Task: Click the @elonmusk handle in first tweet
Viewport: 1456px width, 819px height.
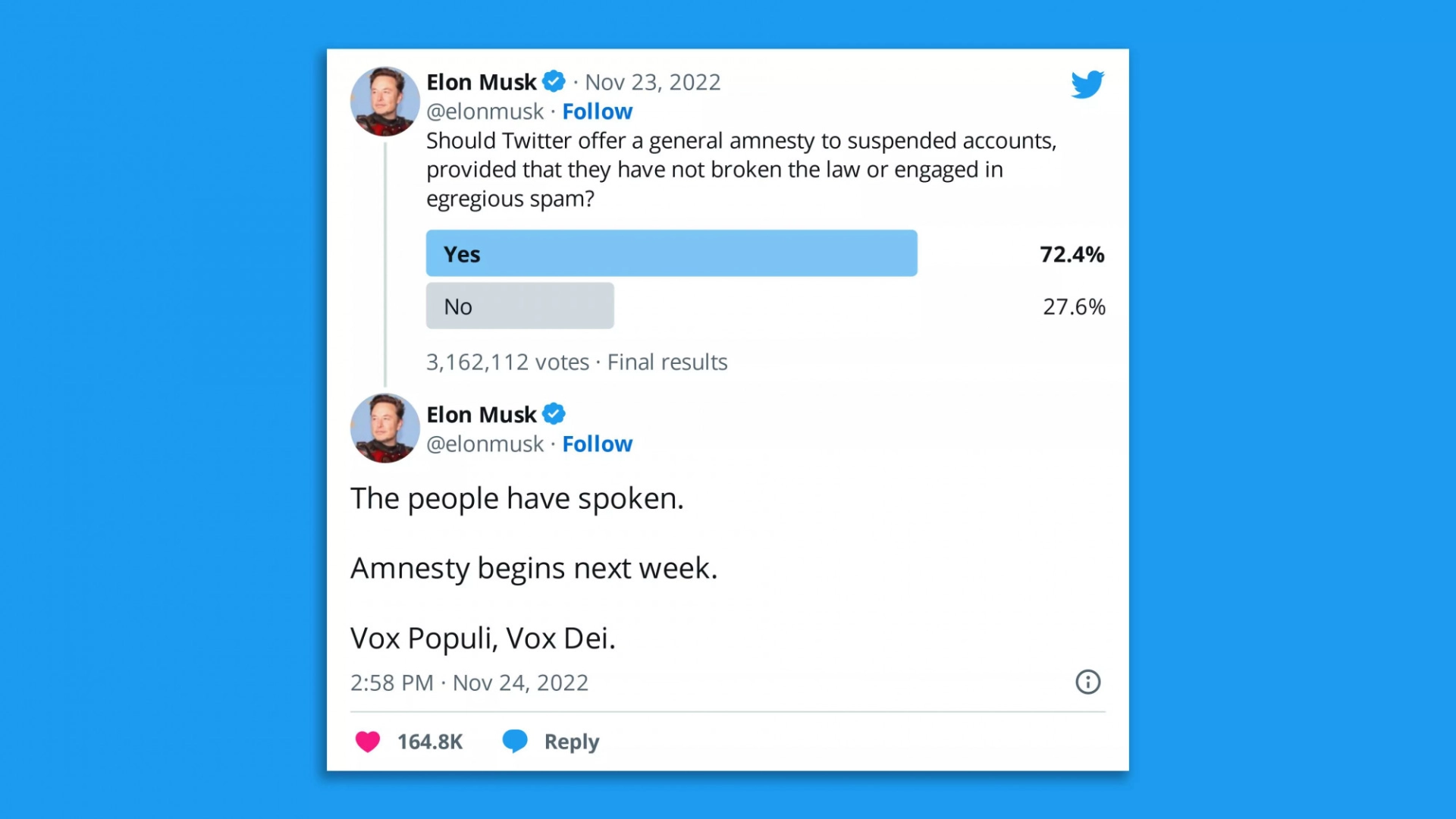Action: pos(485,111)
